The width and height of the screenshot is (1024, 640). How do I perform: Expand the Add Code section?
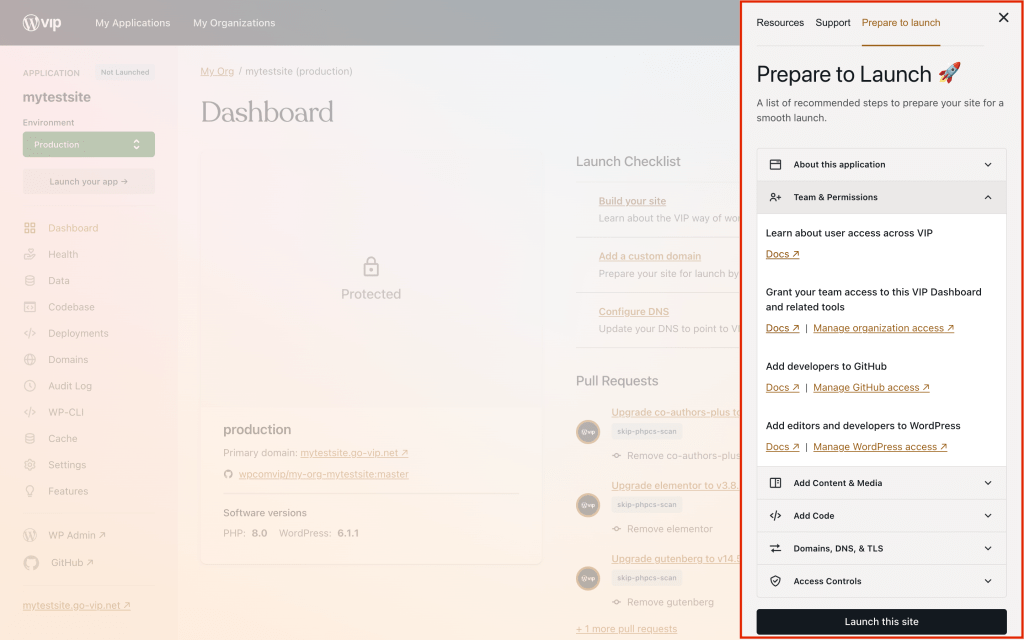pyautogui.click(x=882, y=516)
